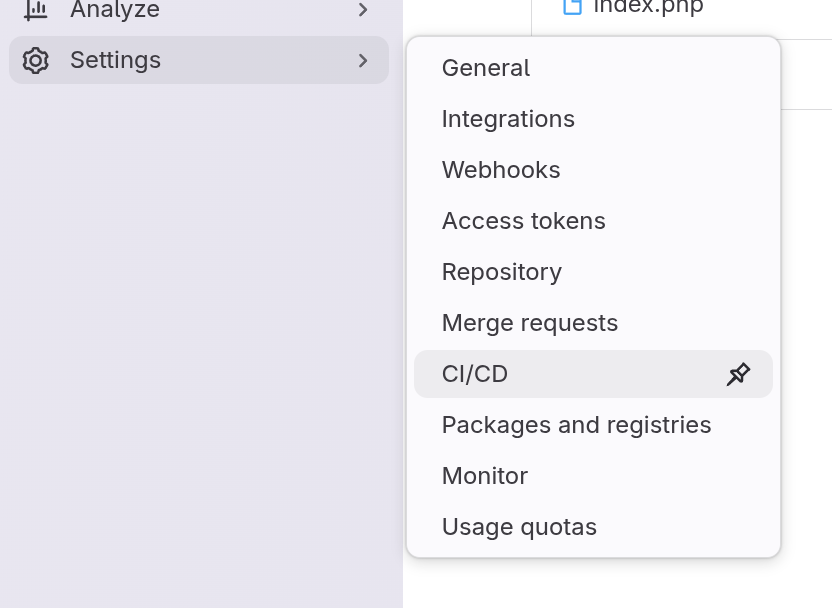Navigate to Monitor settings
Image resolution: width=832 pixels, height=608 pixels.
485,476
